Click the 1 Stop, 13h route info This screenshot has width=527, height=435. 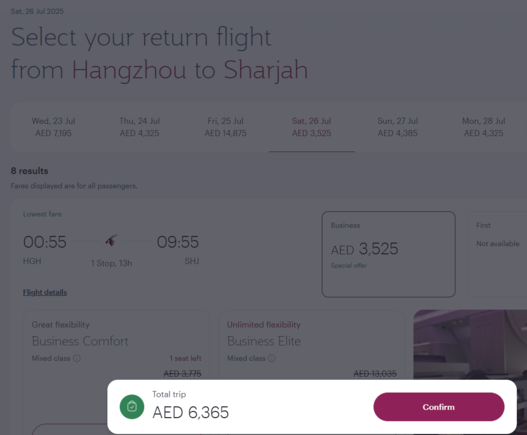click(112, 263)
